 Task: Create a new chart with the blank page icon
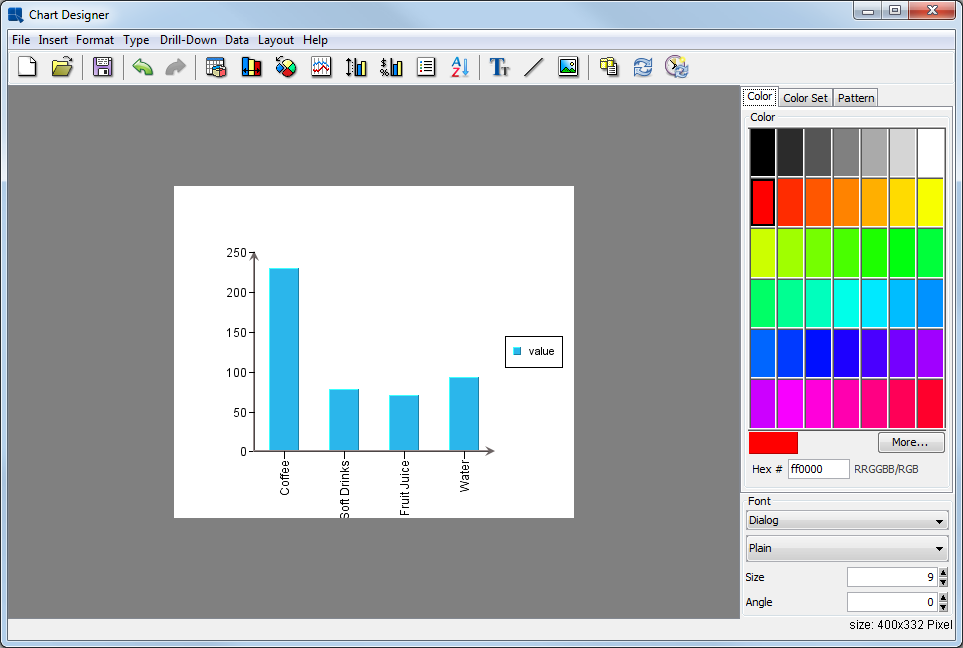tap(27, 66)
